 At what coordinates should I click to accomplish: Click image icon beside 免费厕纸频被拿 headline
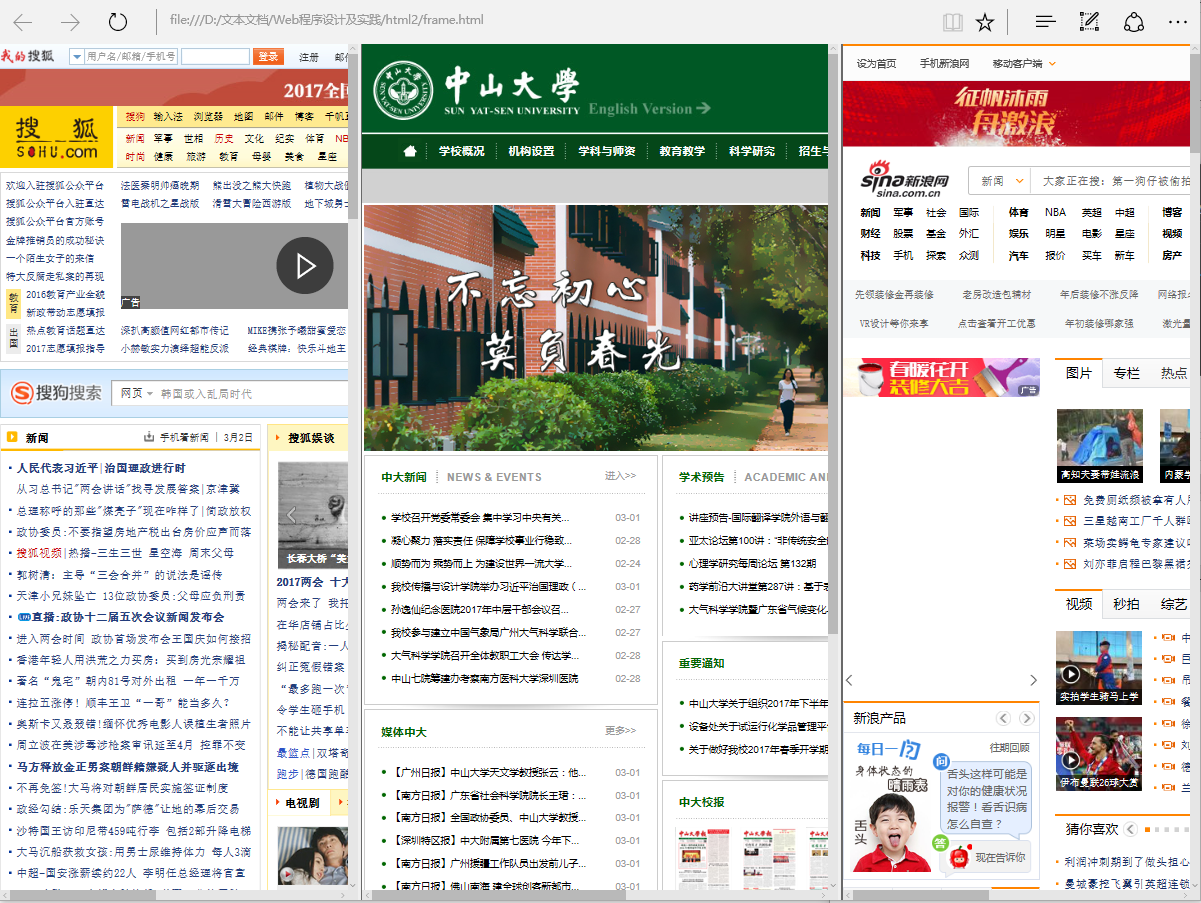(1071, 499)
